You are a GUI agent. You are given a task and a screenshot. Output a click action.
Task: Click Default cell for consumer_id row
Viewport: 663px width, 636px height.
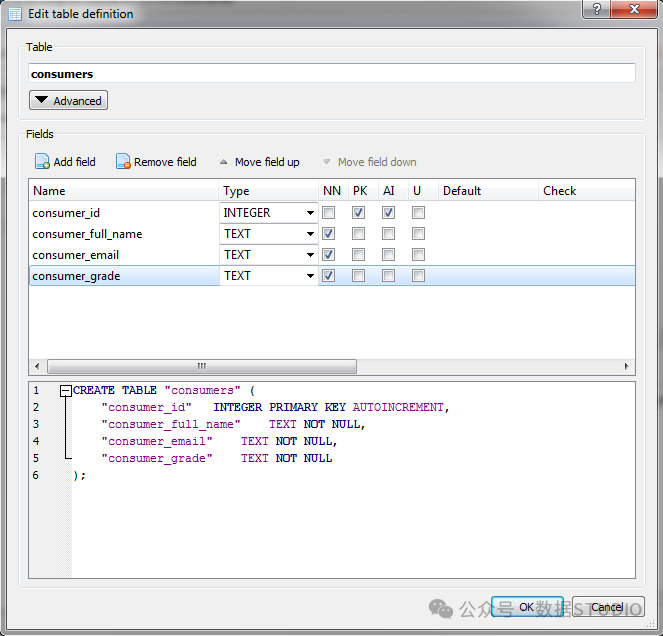point(488,213)
